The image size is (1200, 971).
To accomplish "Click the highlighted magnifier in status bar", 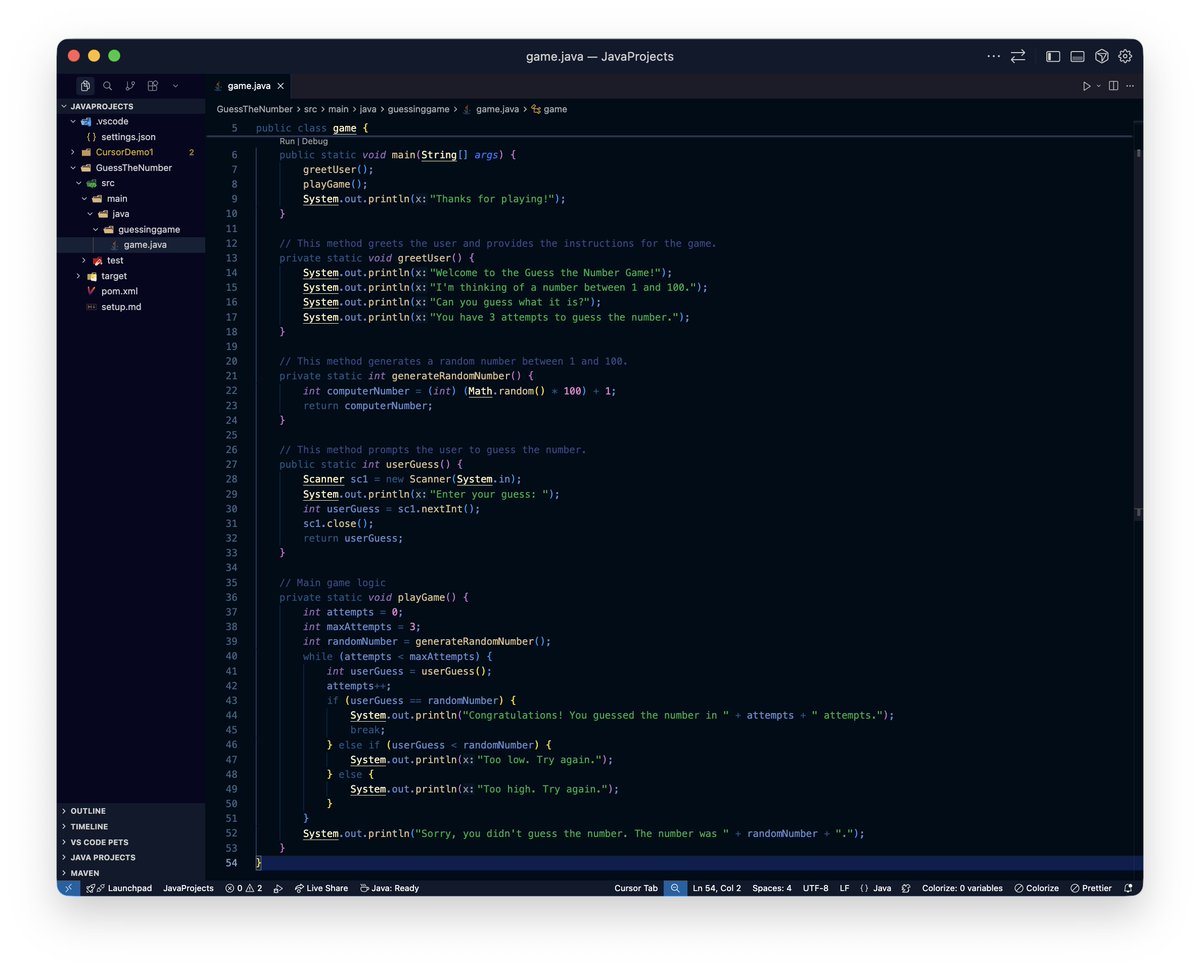I will 675,888.
